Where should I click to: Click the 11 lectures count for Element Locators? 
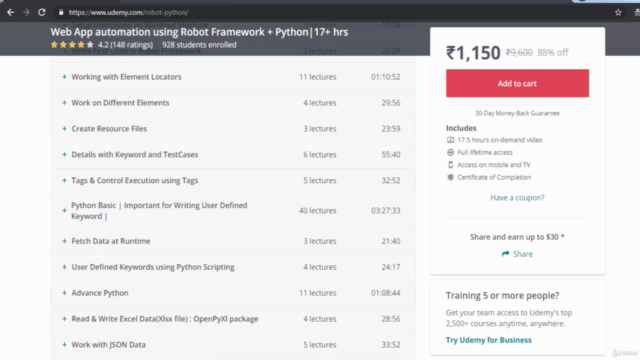[318, 77]
